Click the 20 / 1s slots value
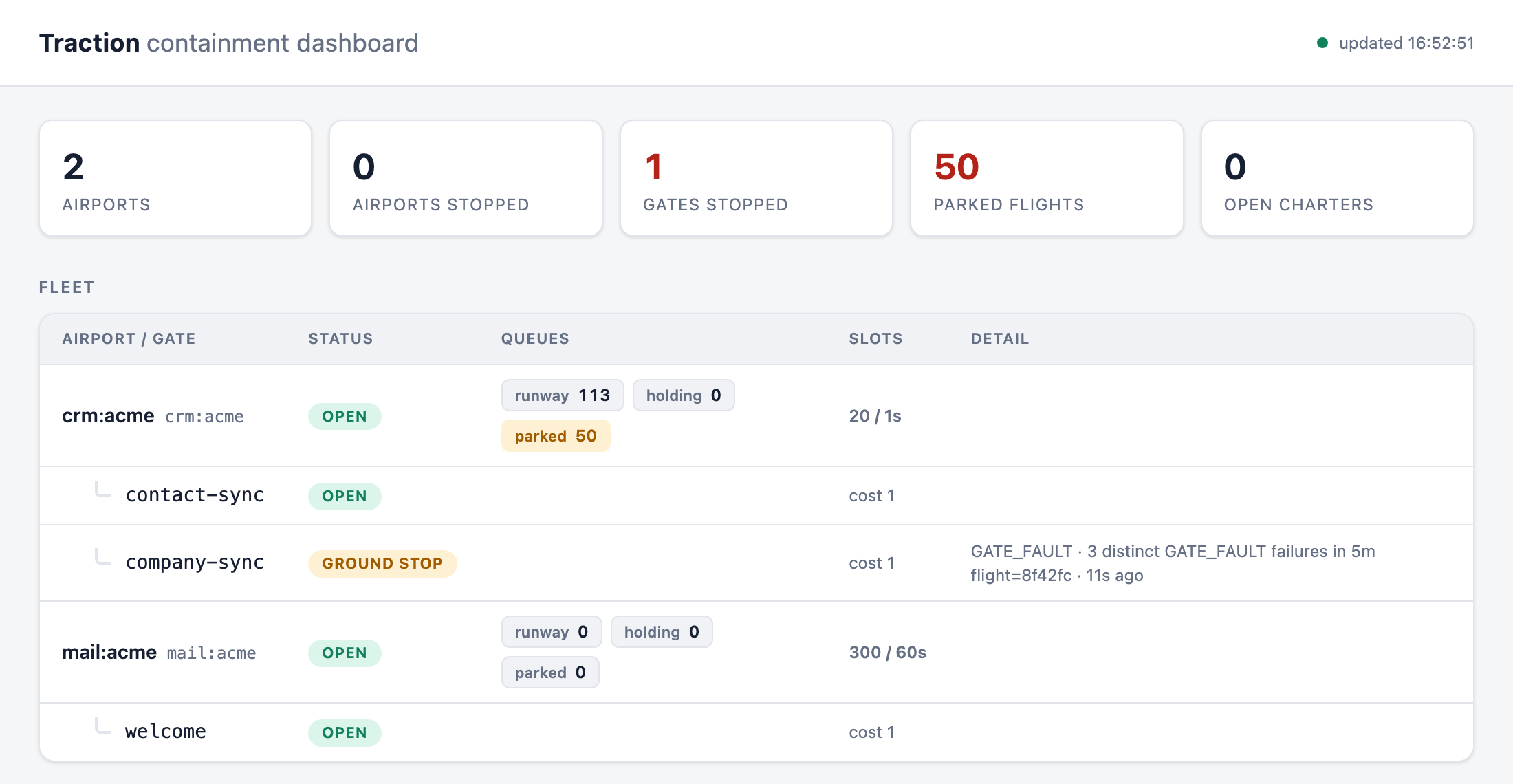The height and width of the screenshot is (784, 1513). (x=875, y=416)
